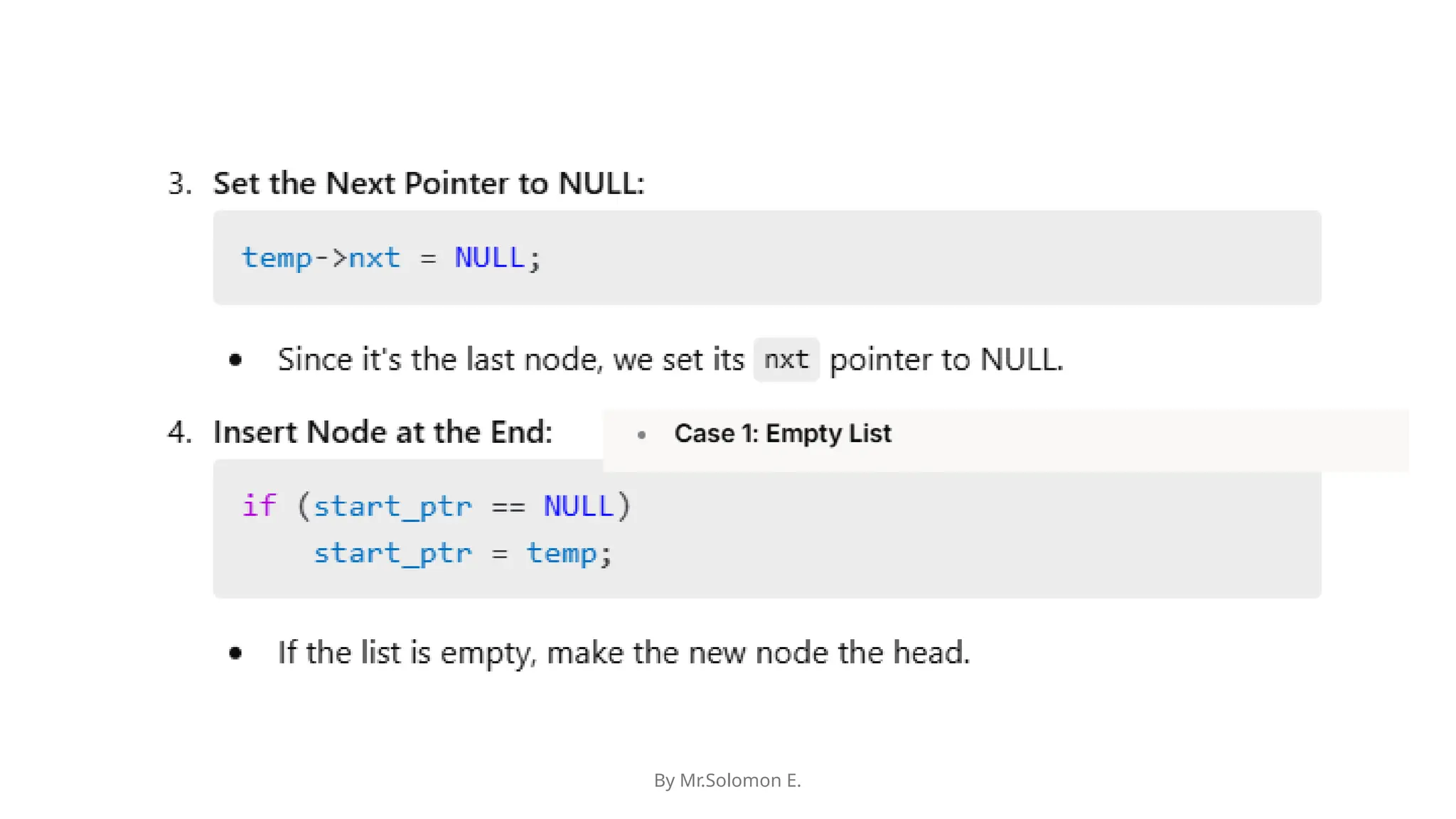Image resolution: width=1456 pixels, height=819 pixels.
Task: Click 'nxt' in the temp->nxt code line
Action: pyautogui.click(x=374, y=258)
